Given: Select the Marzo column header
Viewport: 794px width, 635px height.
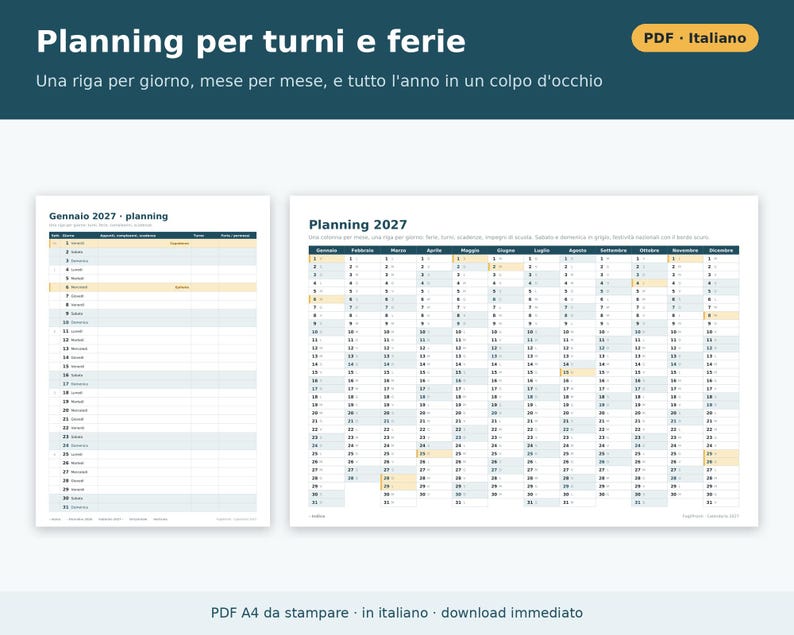Looking at the screenshot, I should point(399,250).
